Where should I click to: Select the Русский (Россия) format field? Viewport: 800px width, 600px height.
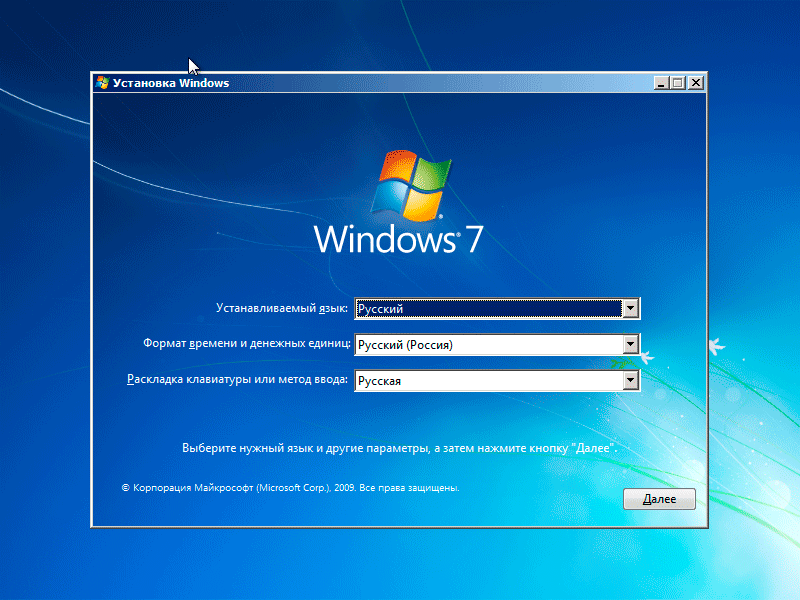point(487,345)
